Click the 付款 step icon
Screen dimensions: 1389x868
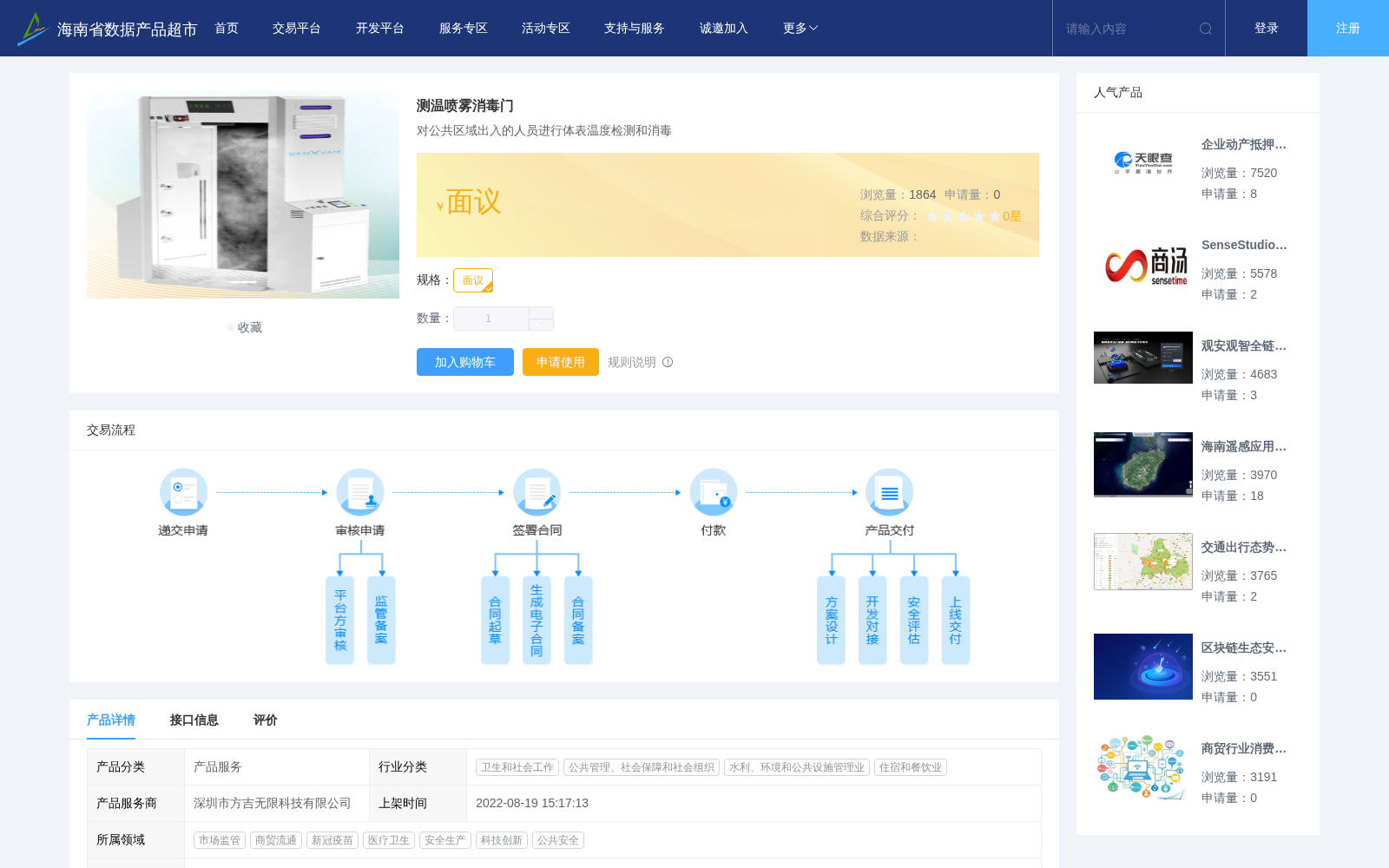coord(714,492)
